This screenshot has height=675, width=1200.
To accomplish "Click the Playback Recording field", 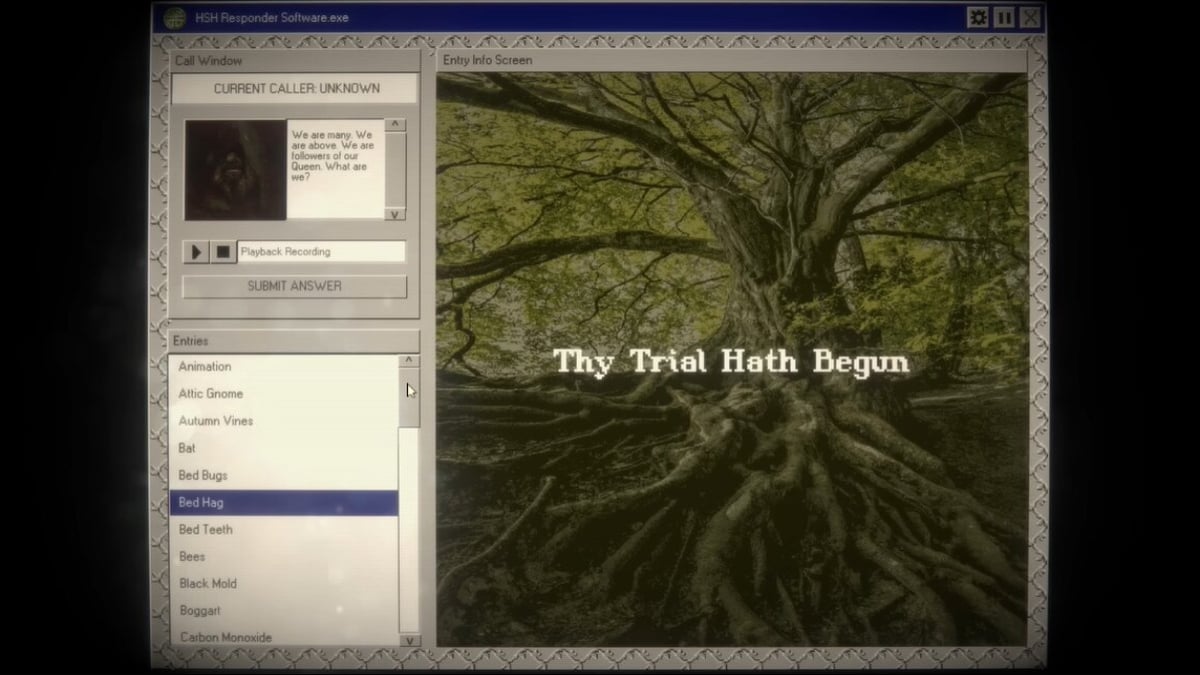I will [x=322, y=252].
